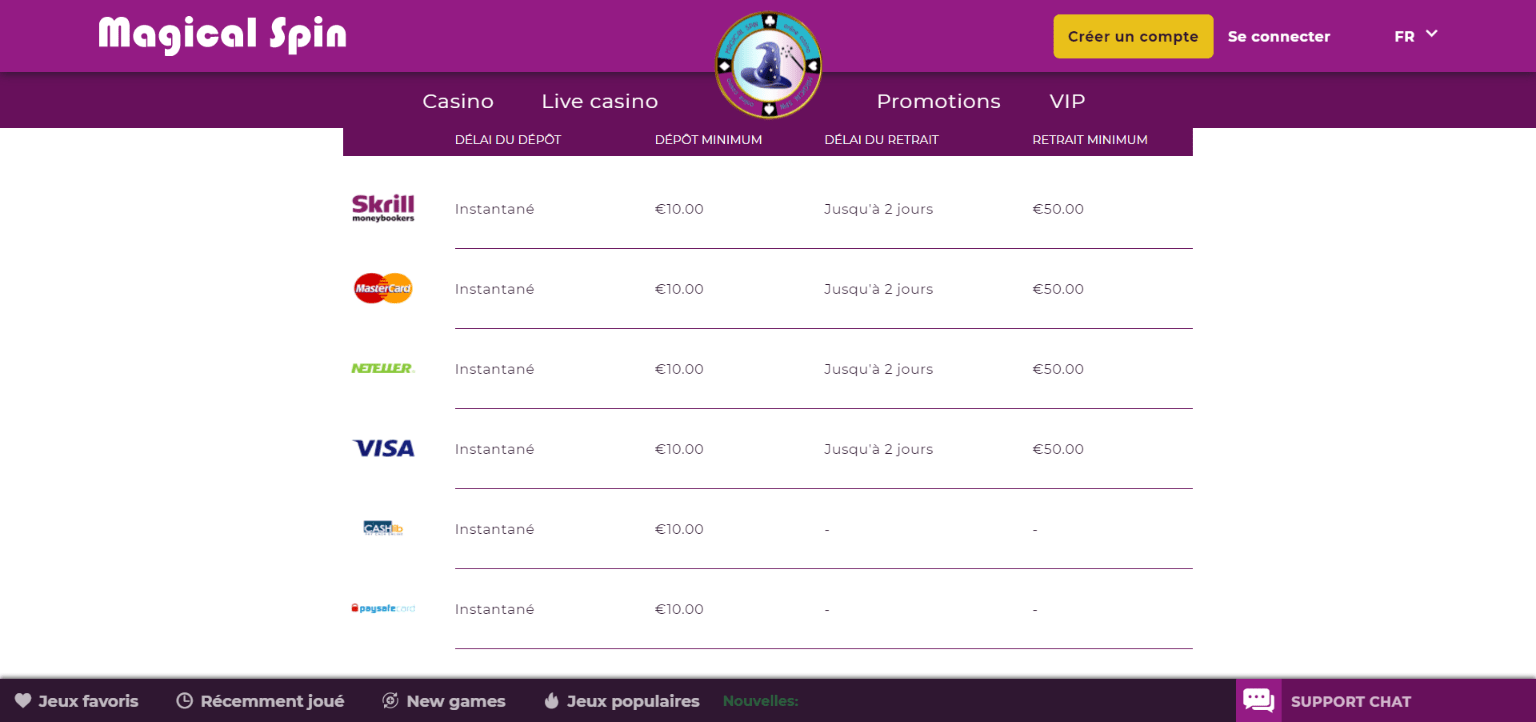Open the Promotions page
Image resolution: width=1536 pixels, height=722 pixels.
938,101
